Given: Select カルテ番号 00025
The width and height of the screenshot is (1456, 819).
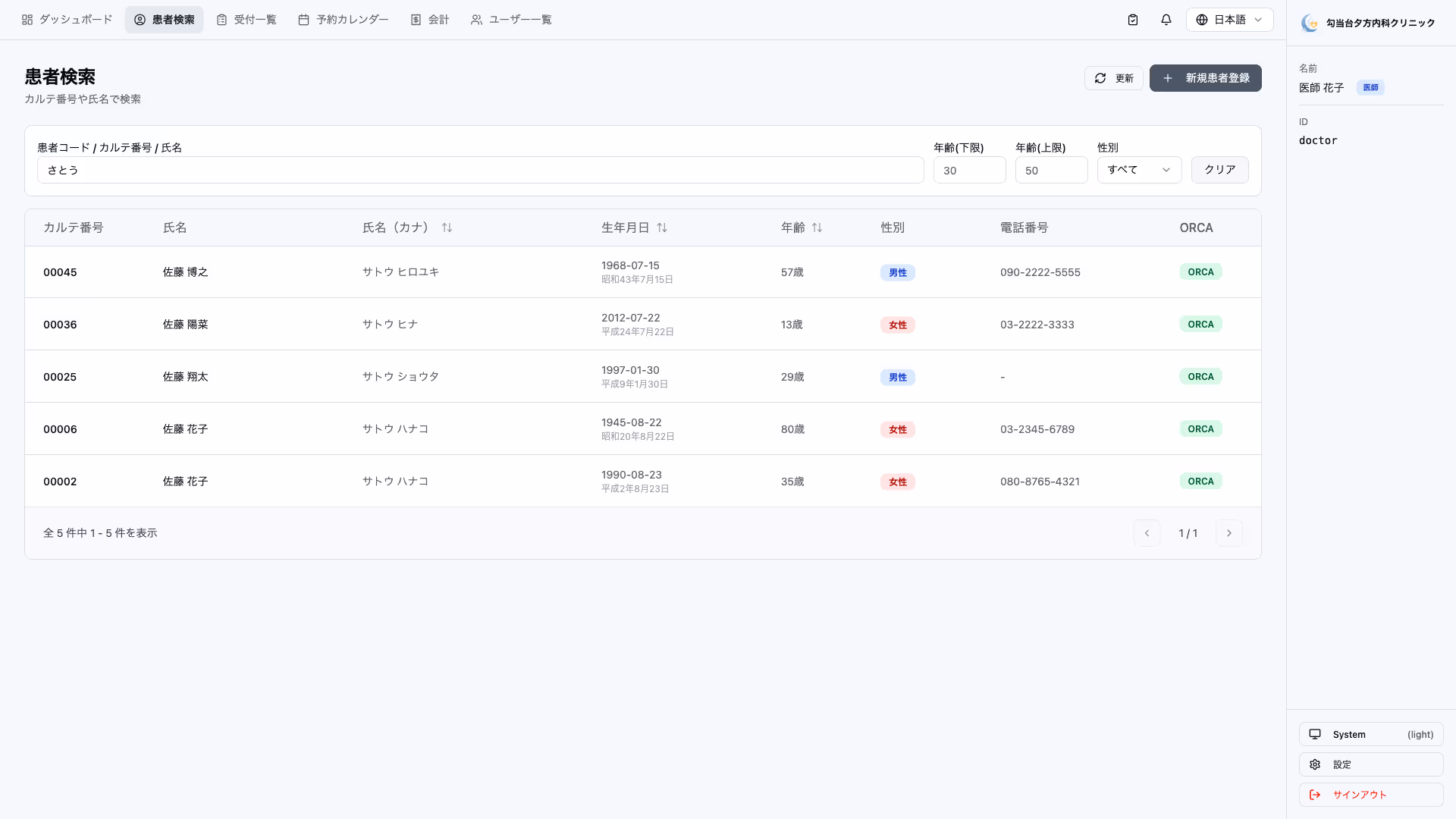Looking at the screenshot, I should click(x=60, y=377).
